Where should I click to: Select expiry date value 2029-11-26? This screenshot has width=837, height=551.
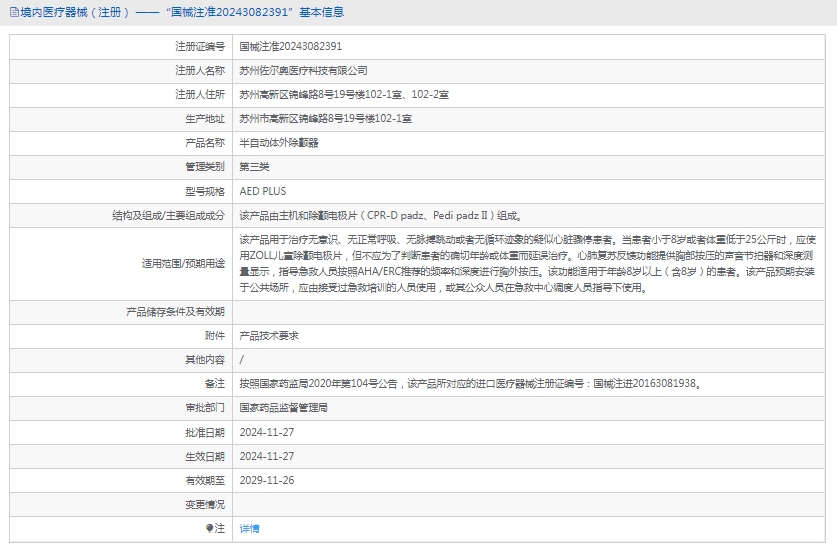click(x=267, y=480)
